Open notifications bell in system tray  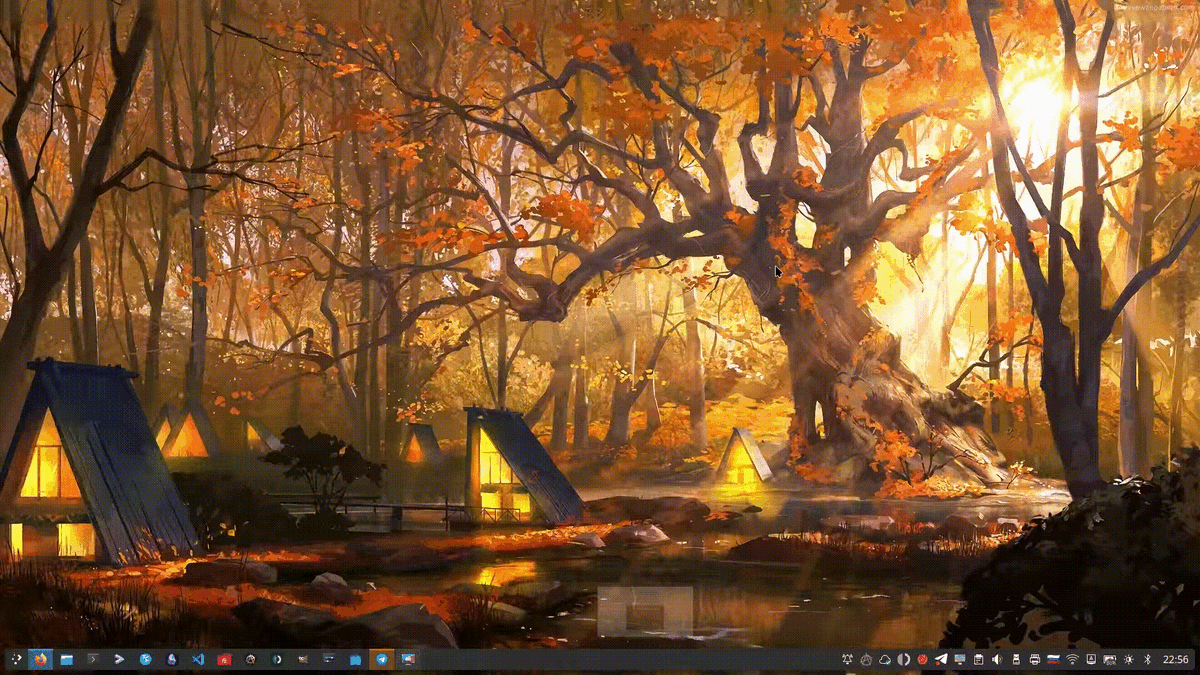coord(847,659)
